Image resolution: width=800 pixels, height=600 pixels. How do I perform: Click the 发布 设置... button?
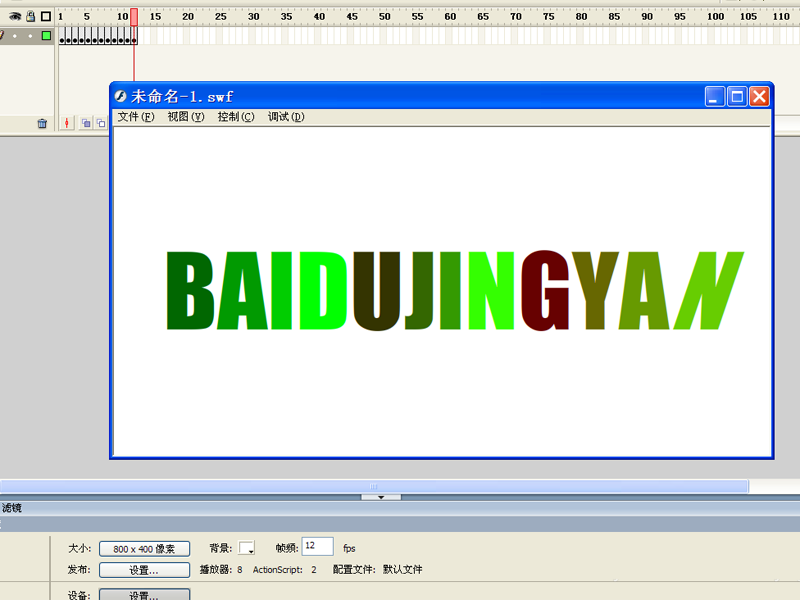(x=144, y=570)
